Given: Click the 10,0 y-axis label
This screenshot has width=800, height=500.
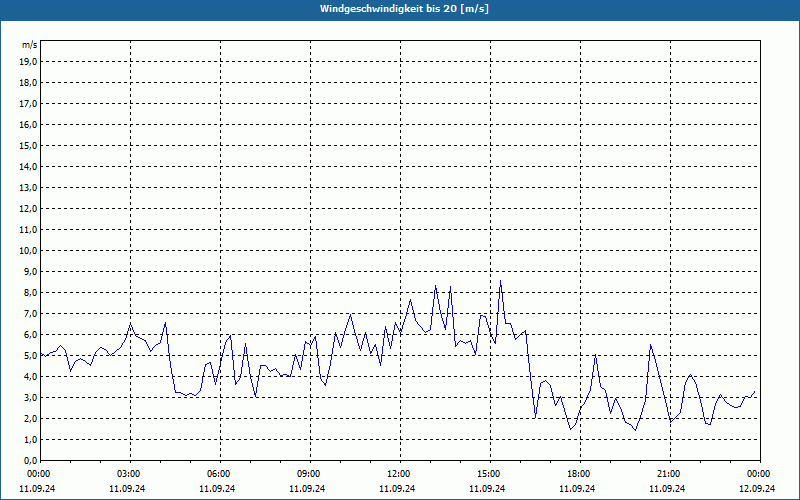Looking at the screenshot, I should click(x=28, y=251).
